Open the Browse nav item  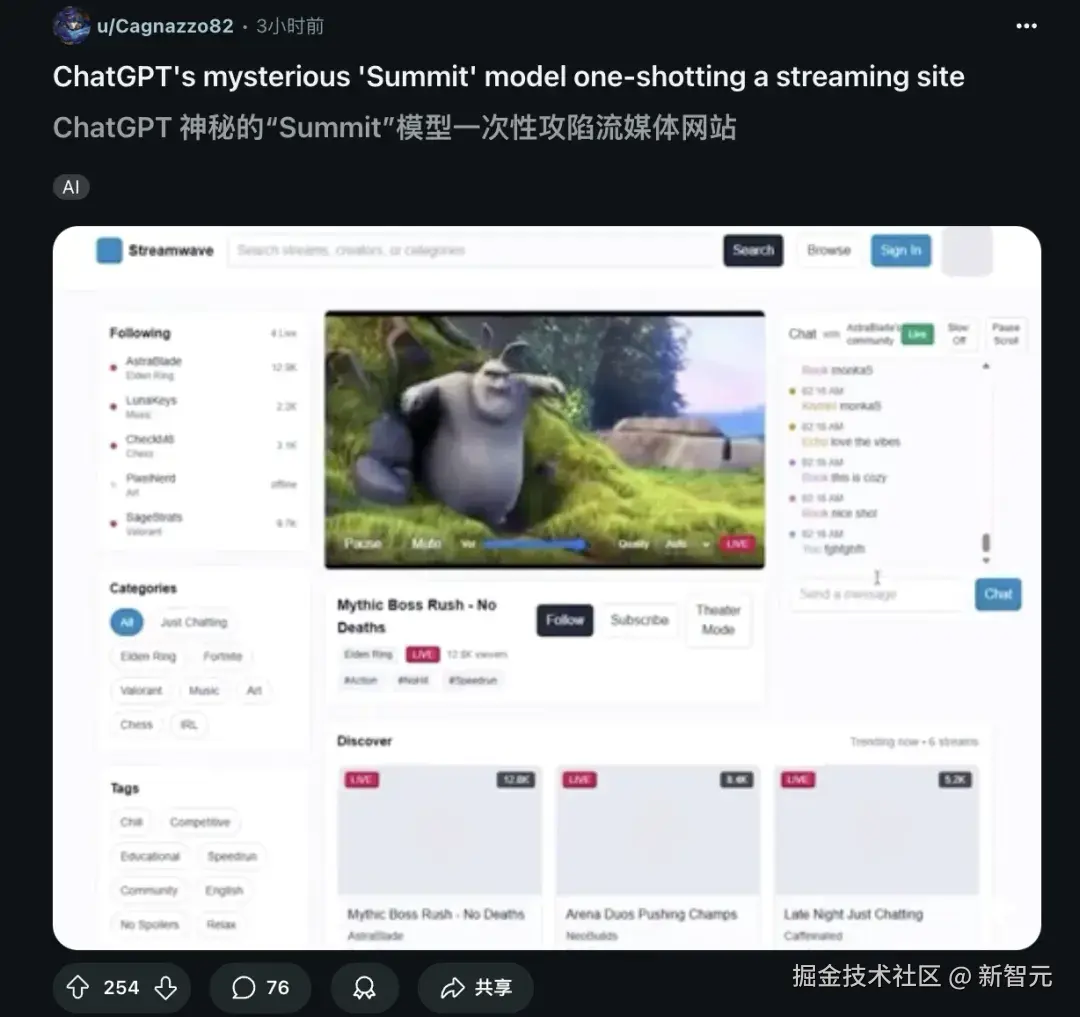click(829, 251)
